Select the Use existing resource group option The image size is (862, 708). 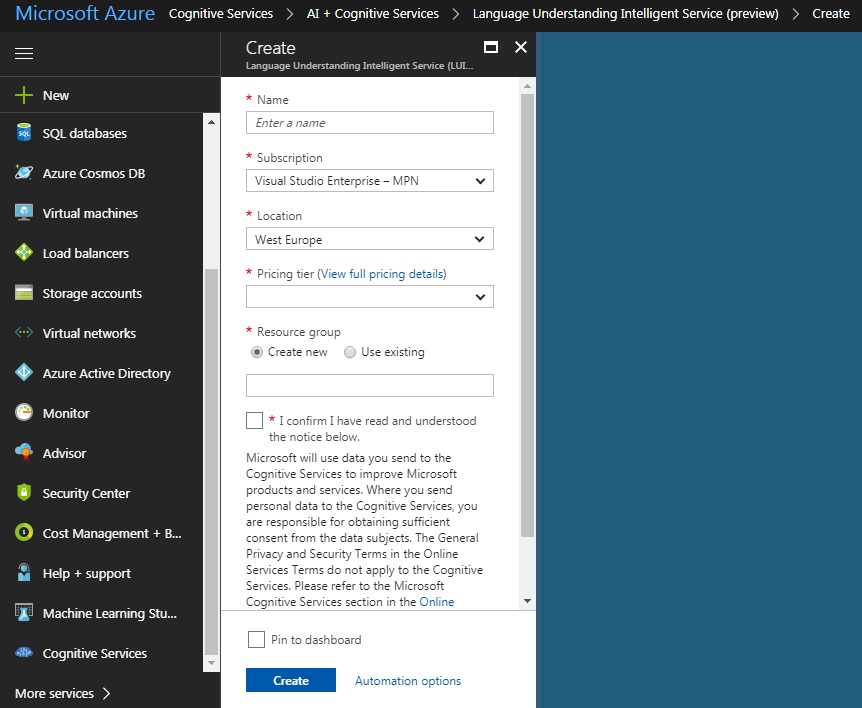[x=350, y=352]
